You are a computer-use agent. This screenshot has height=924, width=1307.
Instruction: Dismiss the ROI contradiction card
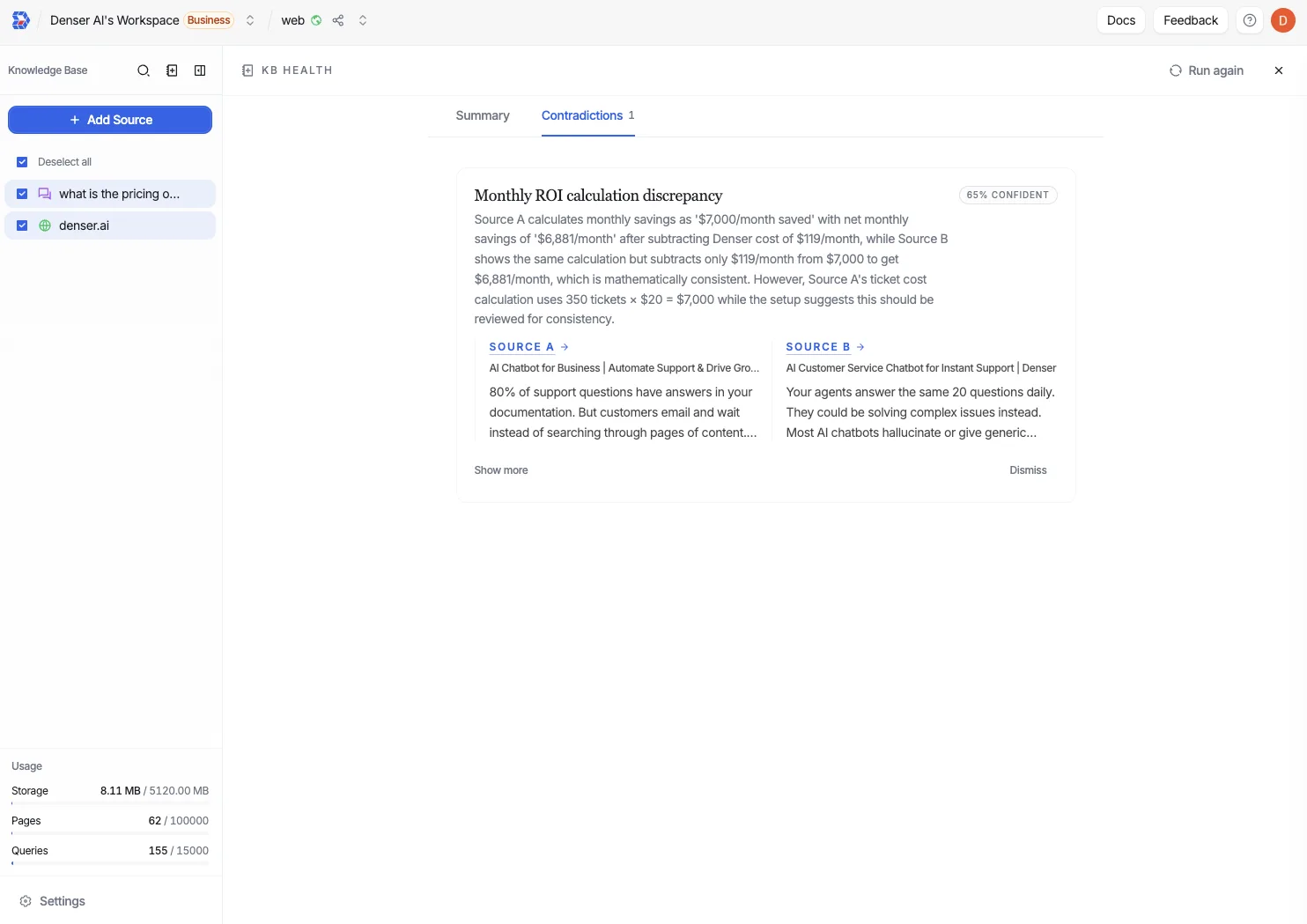pos(1028,470)
